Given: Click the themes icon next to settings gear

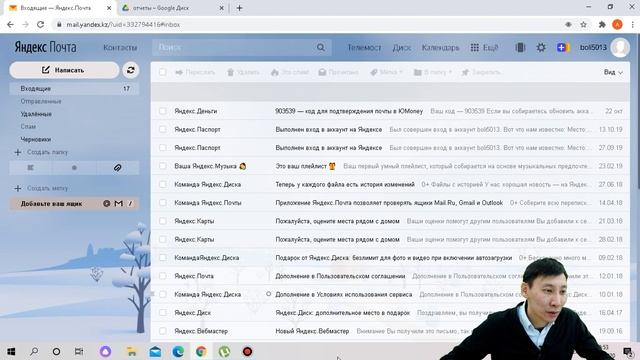Looking at the screenshot, I should [x=520, y=48].
